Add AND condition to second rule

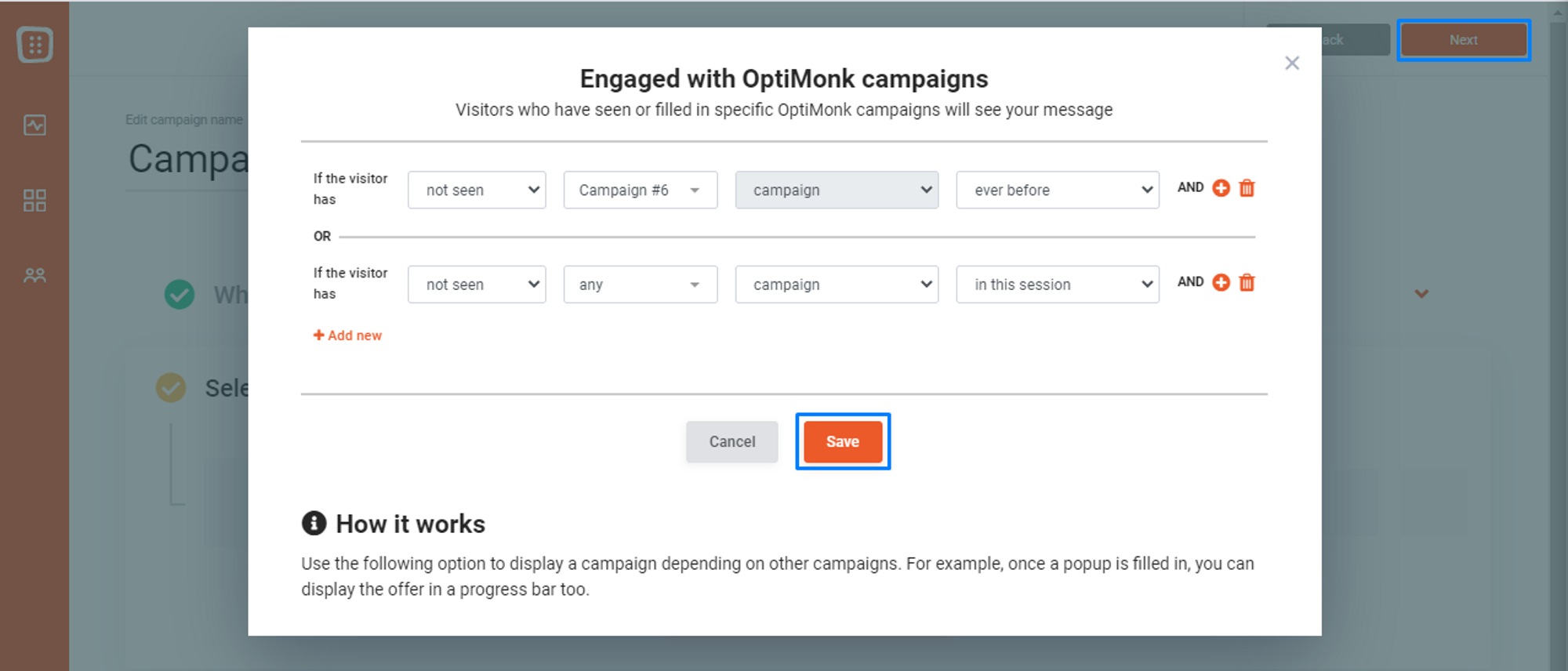[x=1221, y=282]
